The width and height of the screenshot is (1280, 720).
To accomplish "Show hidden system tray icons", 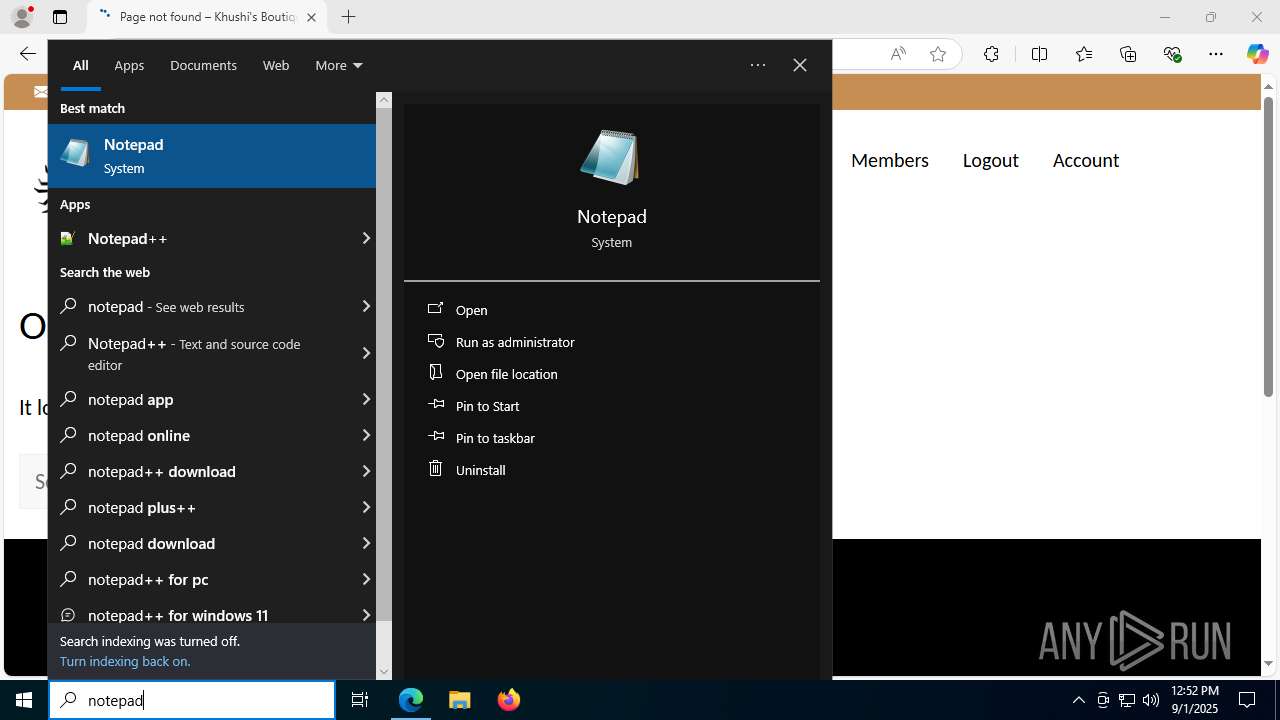I will [x=1078, y=700].
